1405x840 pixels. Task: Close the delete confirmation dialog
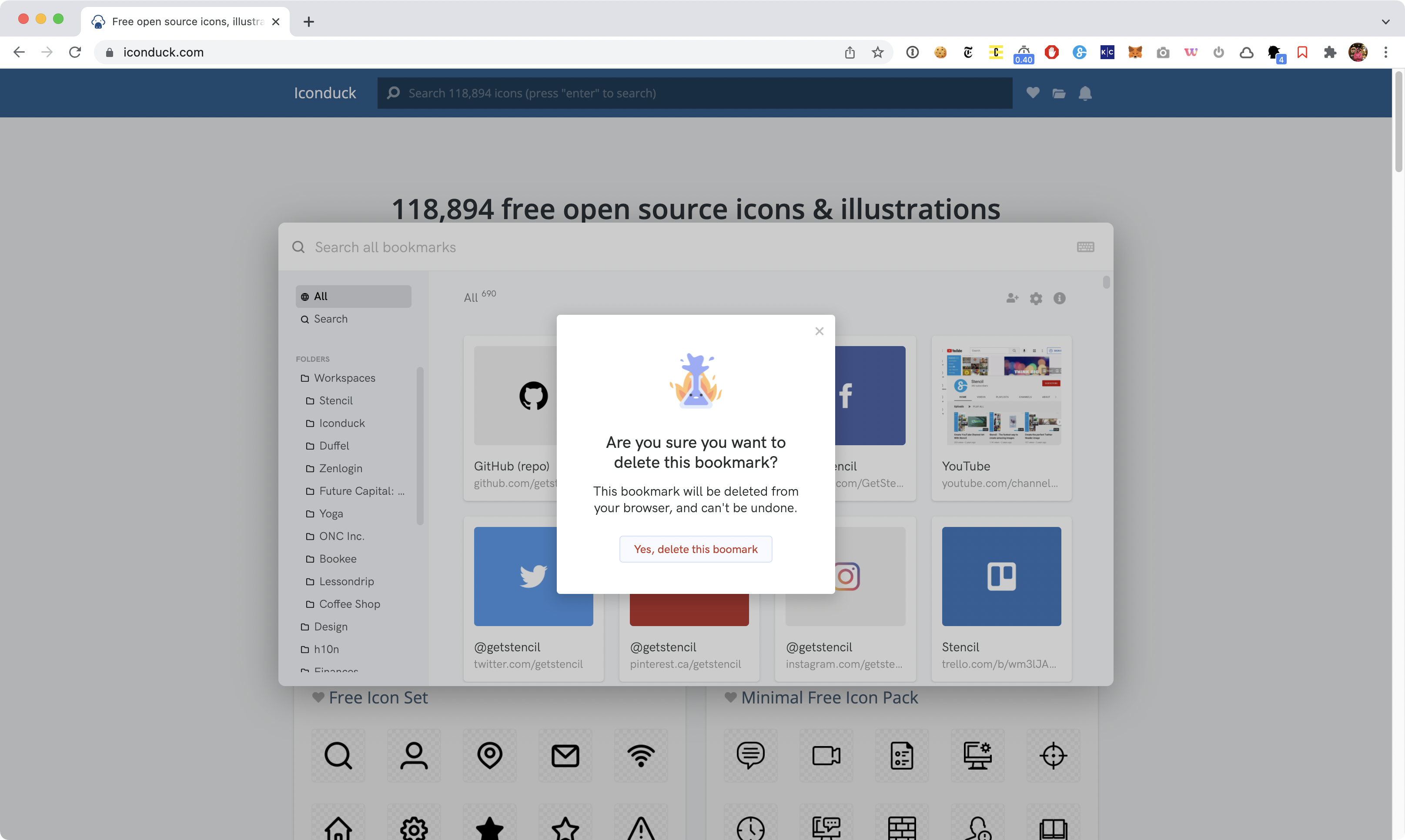(819, 331)
